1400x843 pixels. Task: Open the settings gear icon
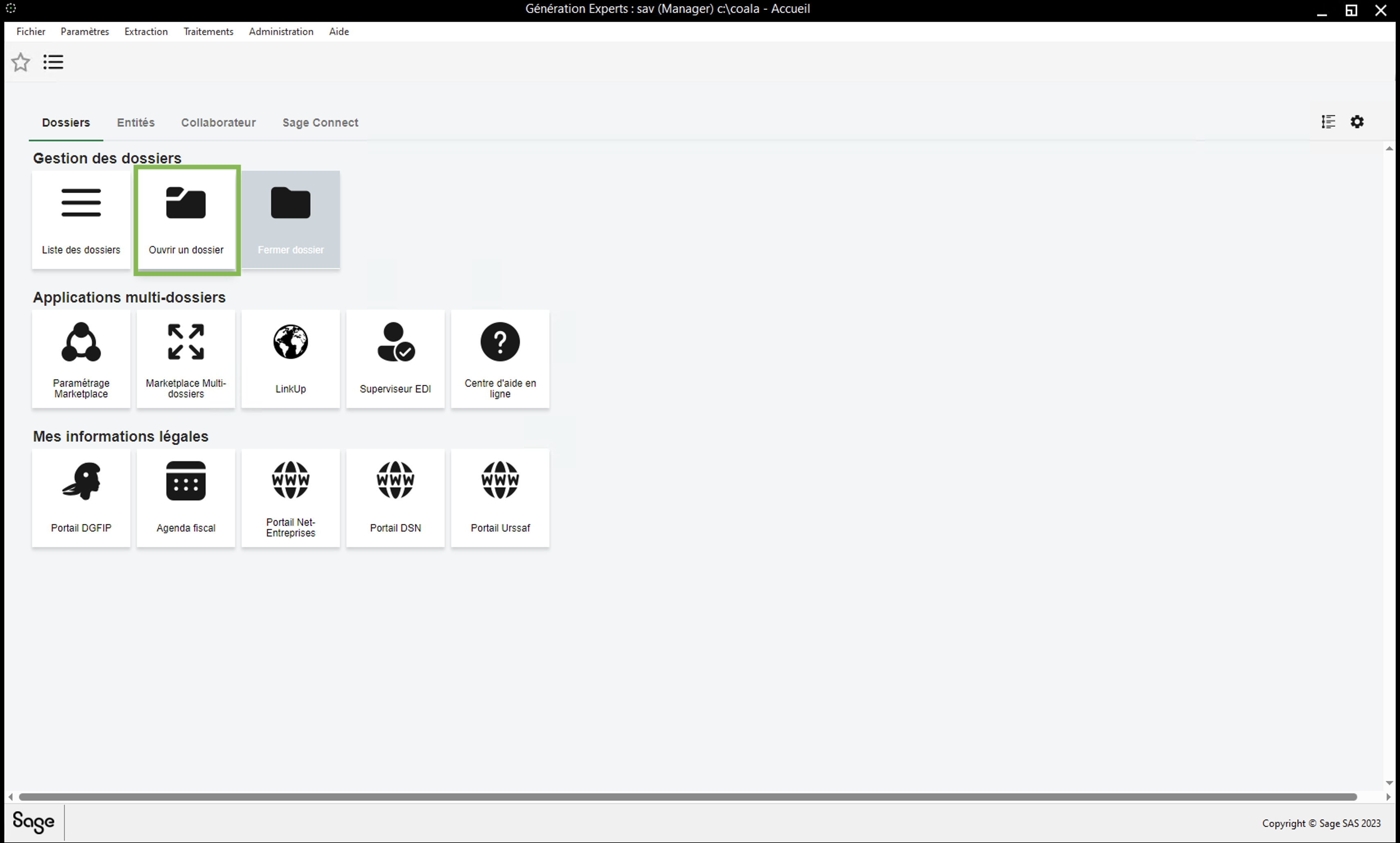coord(1357,122)
